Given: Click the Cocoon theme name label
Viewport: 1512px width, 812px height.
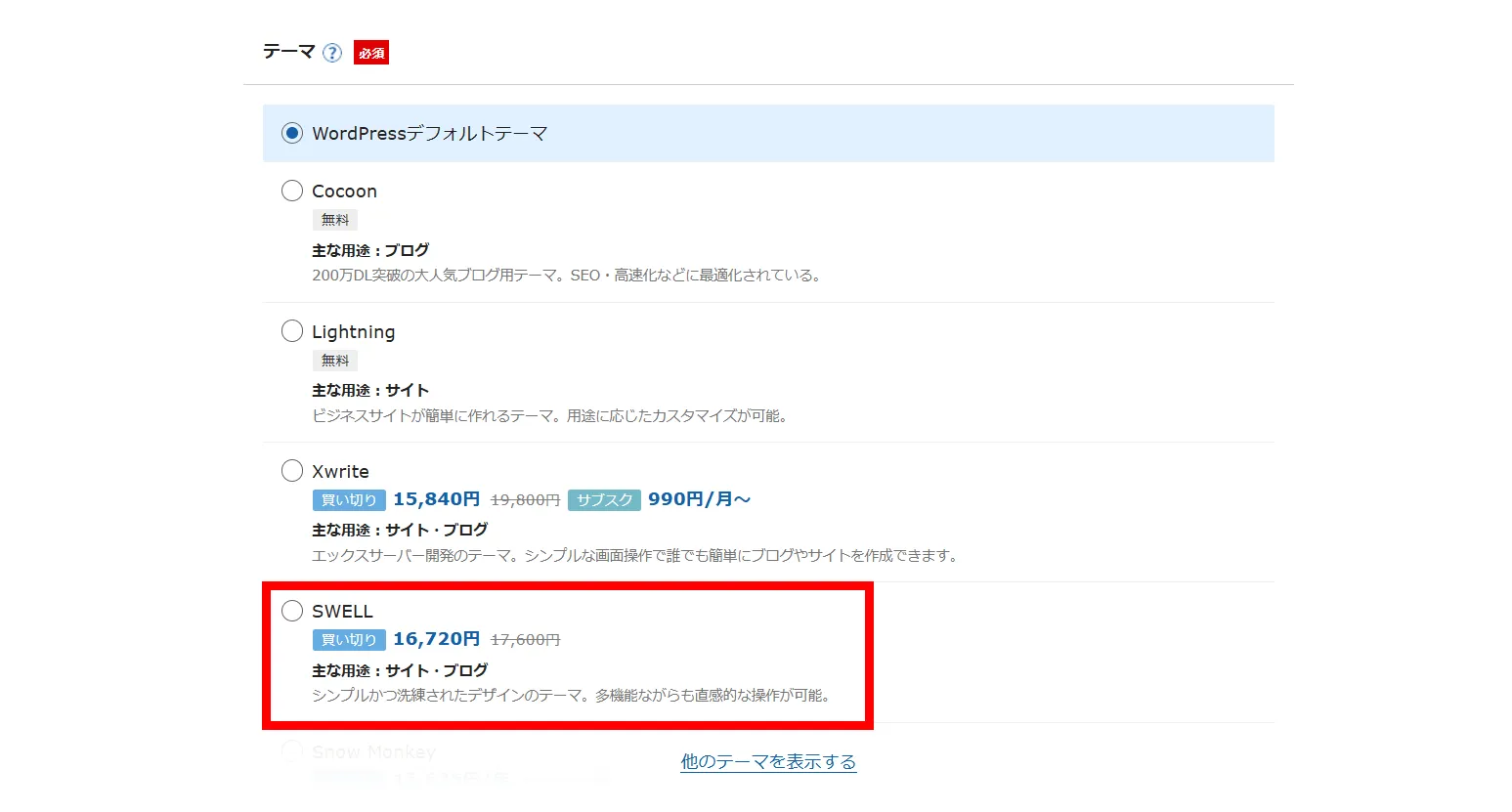Looking at the screenshot, I should point(344,192).
